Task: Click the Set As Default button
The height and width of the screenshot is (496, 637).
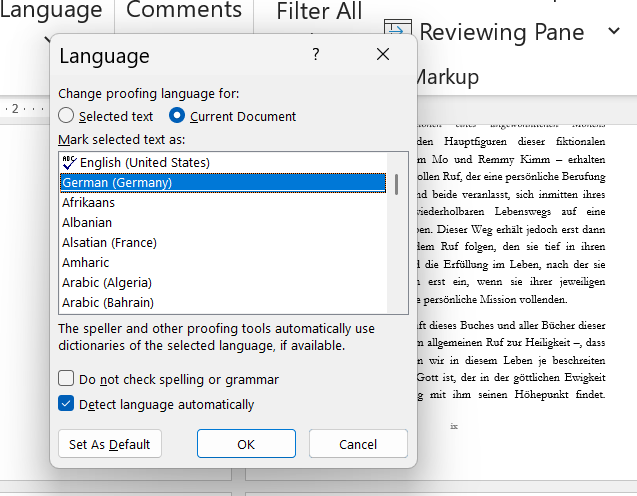Action: click(x=110, y=444)
